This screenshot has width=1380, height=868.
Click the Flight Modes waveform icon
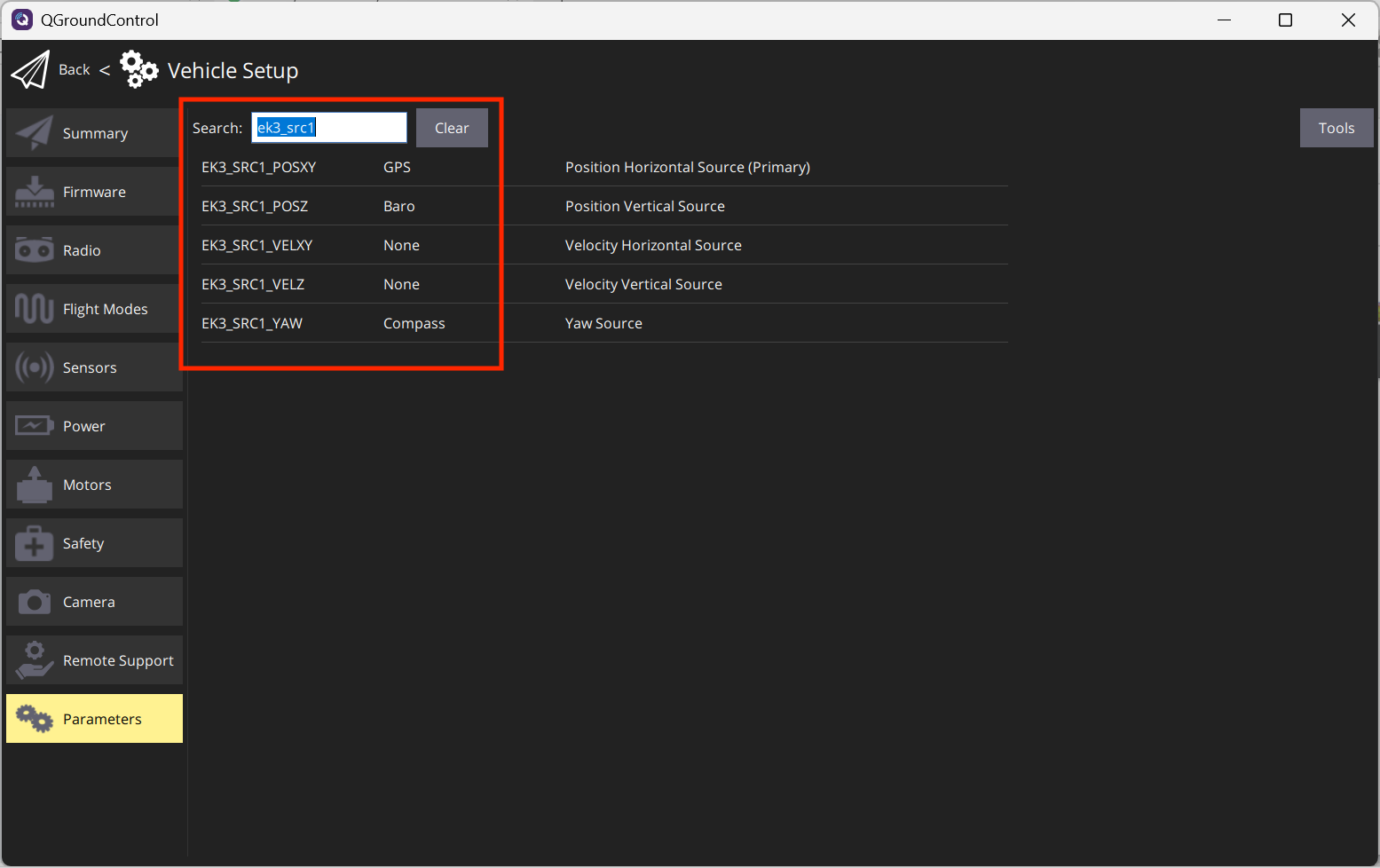(x=35, y=309)
